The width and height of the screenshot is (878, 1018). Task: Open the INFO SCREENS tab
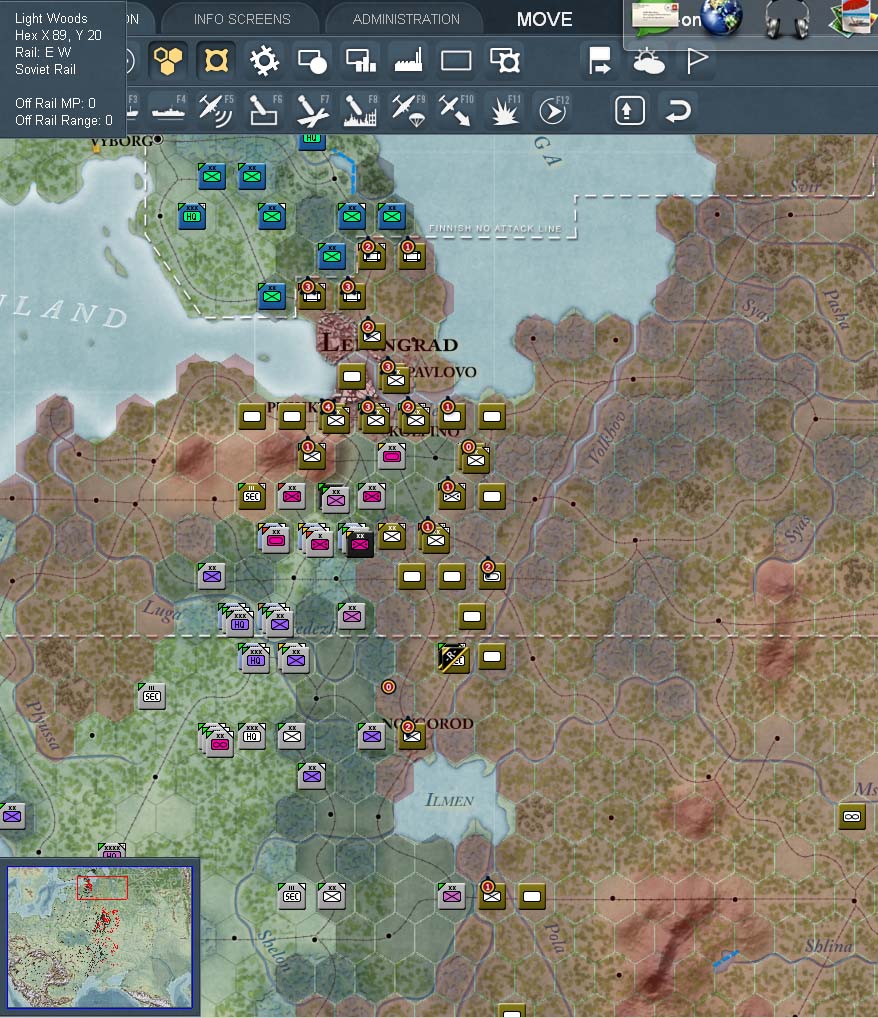pos(242,19)
